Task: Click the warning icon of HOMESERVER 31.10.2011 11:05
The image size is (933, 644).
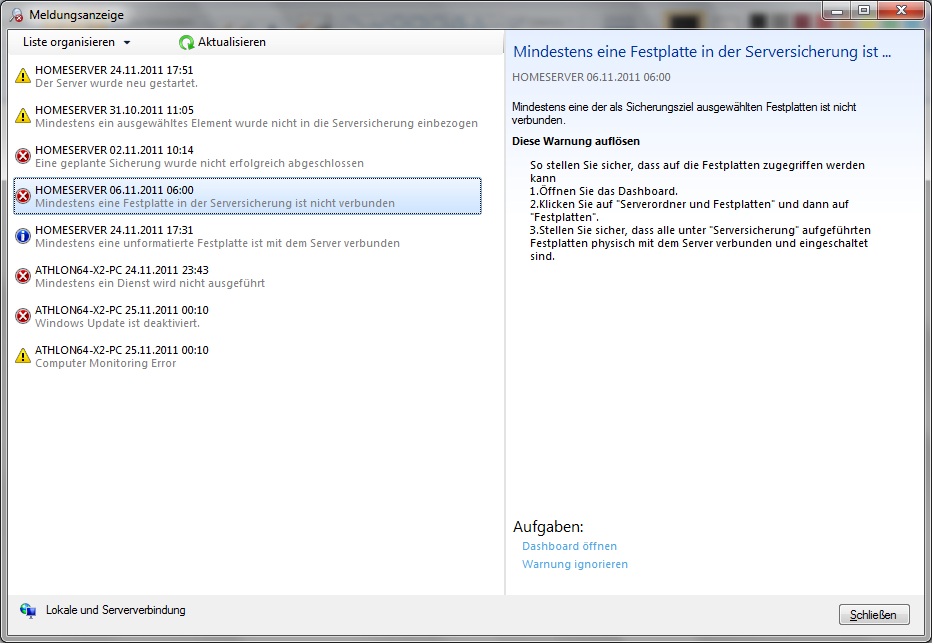Action: (x=23, y=116)
